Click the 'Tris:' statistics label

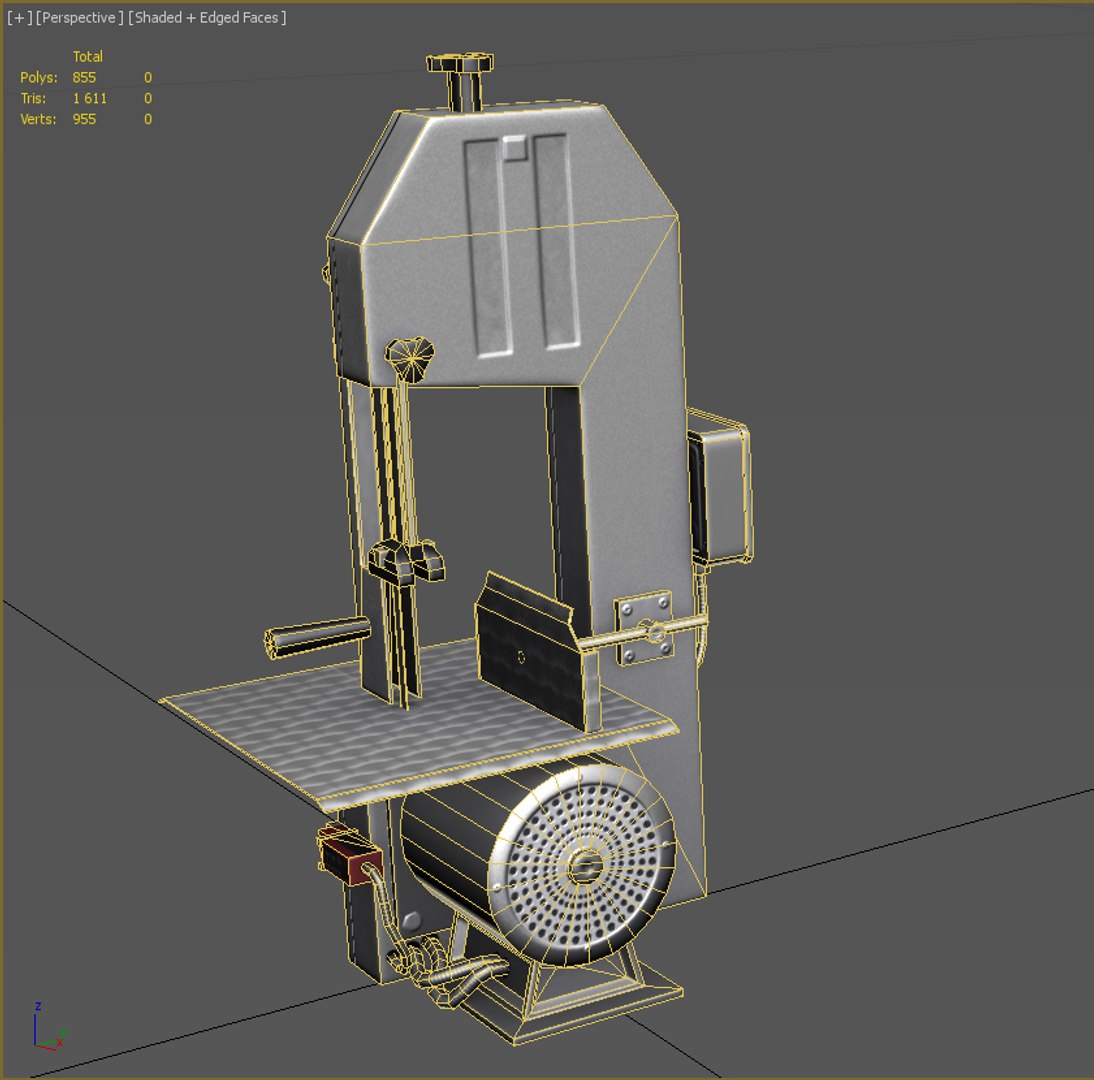click(33, 98)
